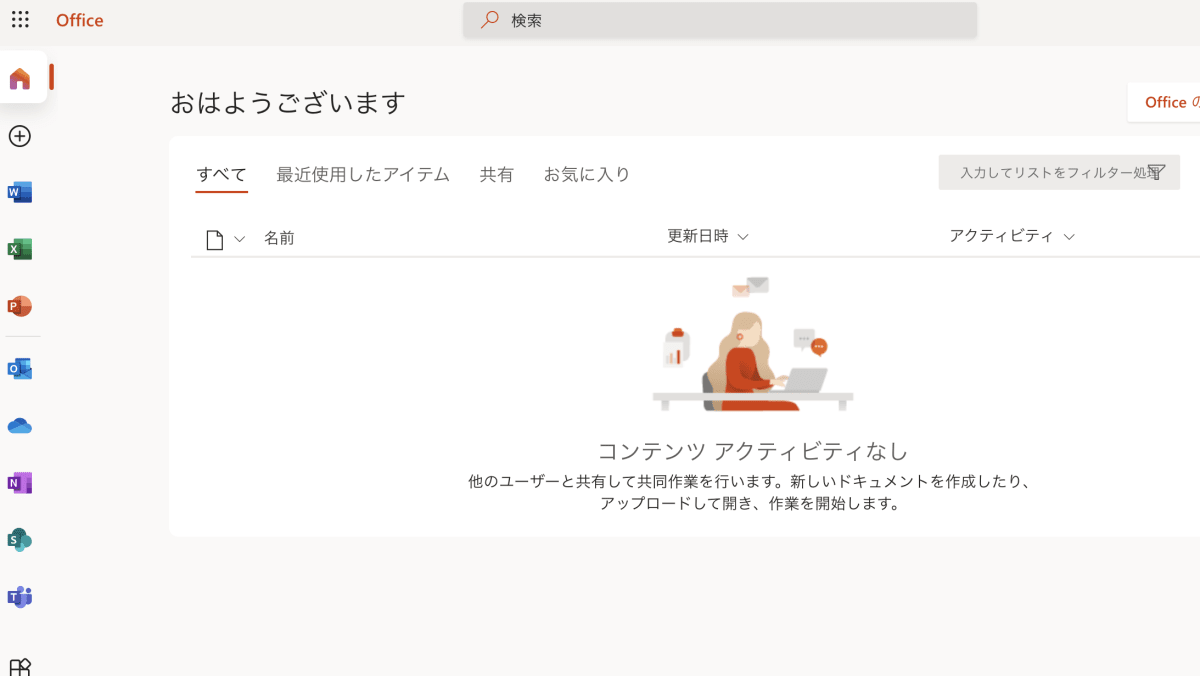Open PowerPoint from the sidebar
Viewport: 1200px width, 676px height.
tap(20, 307)
